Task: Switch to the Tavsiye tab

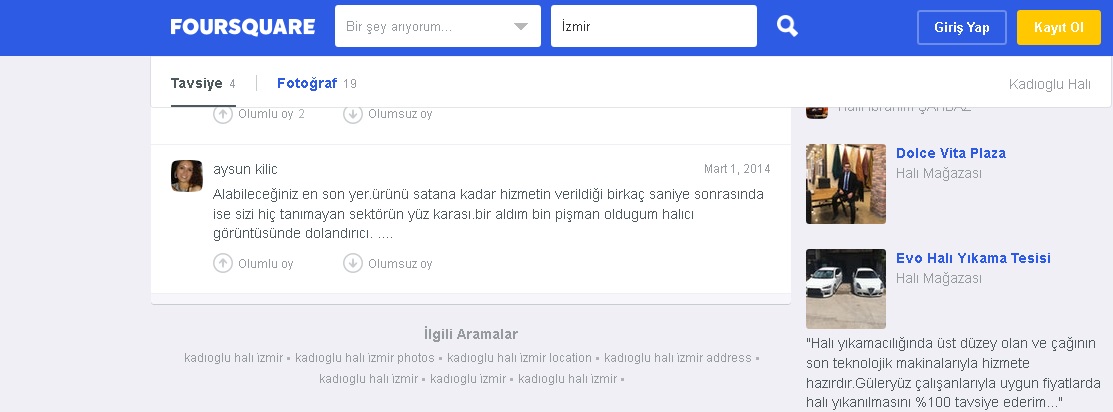Action: pos(203,84)
